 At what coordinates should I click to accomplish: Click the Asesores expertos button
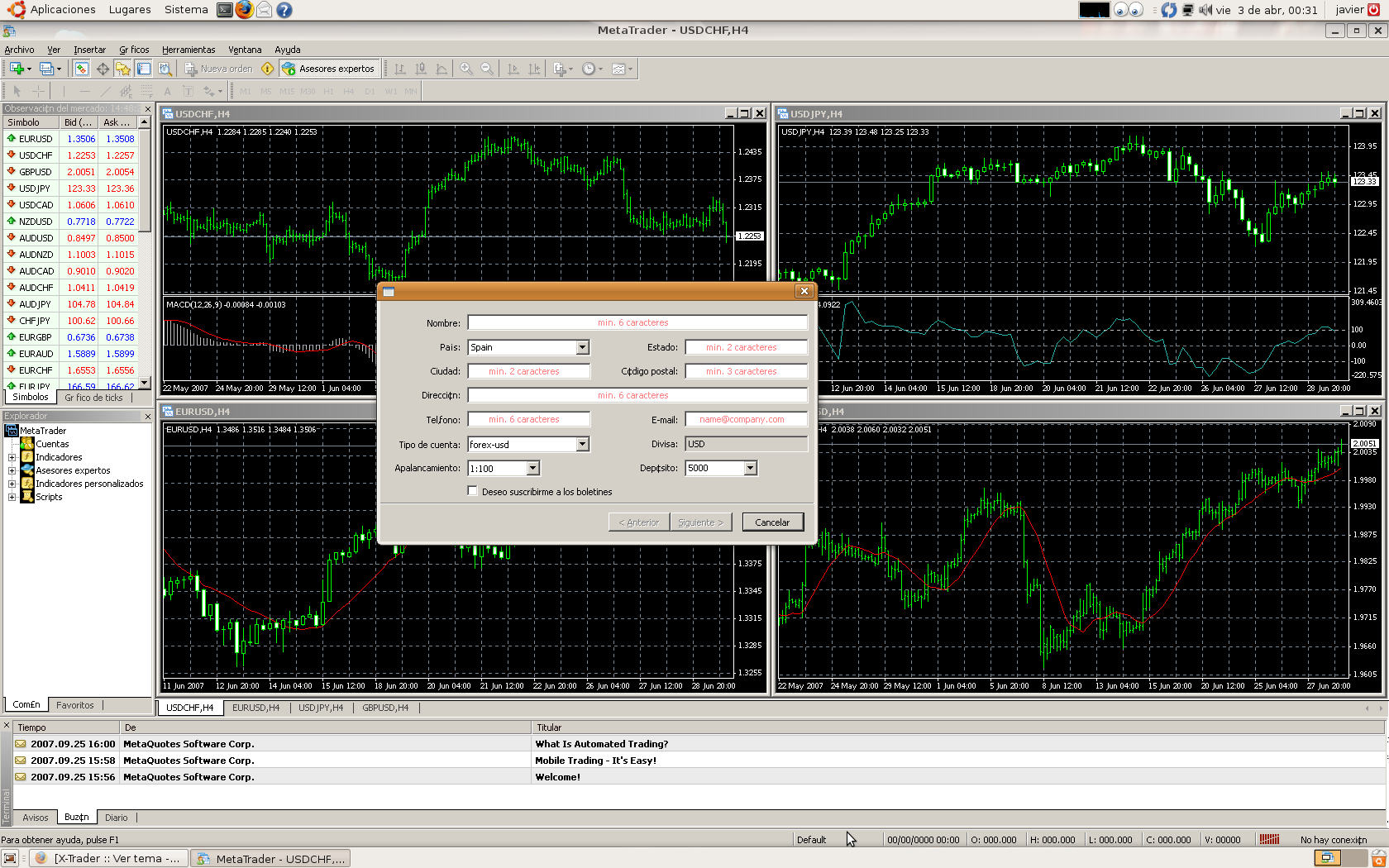point(329,69)
